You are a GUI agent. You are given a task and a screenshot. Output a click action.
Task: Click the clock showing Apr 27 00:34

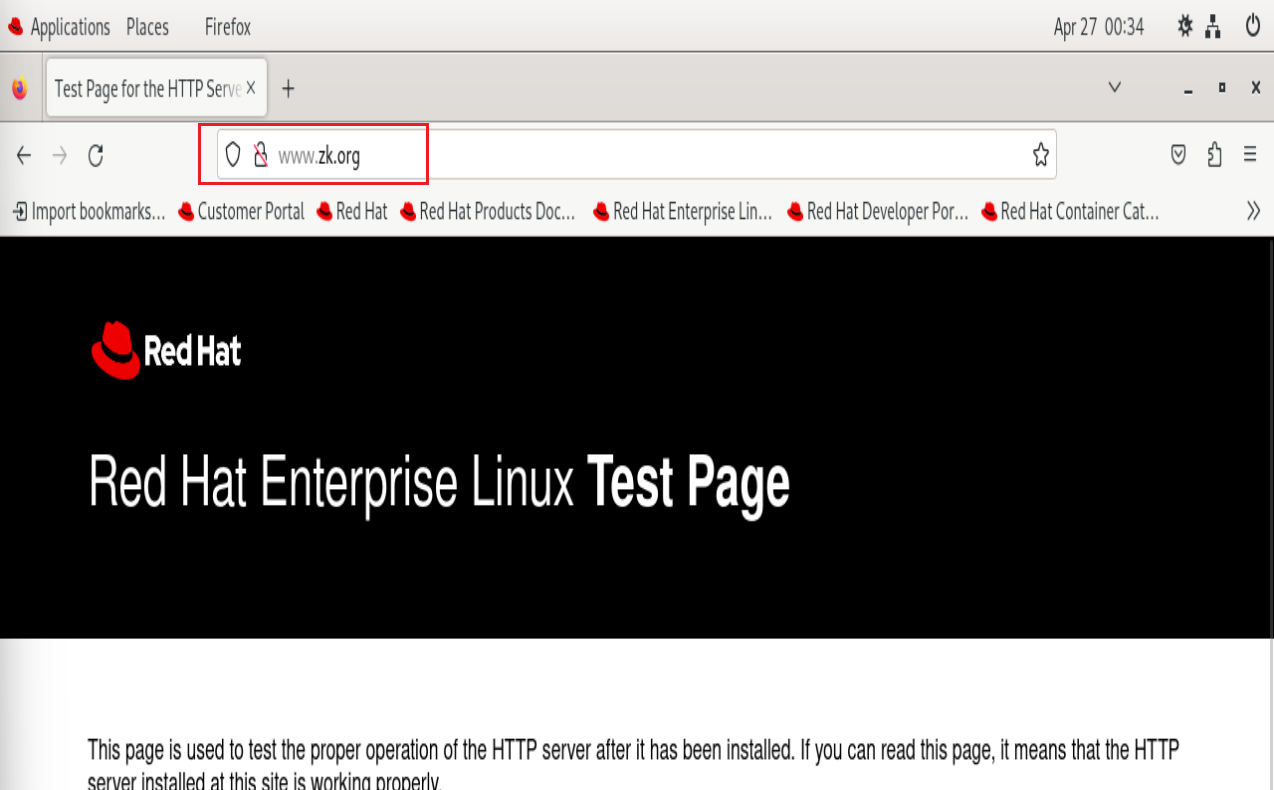click(x=1098, y=27)
